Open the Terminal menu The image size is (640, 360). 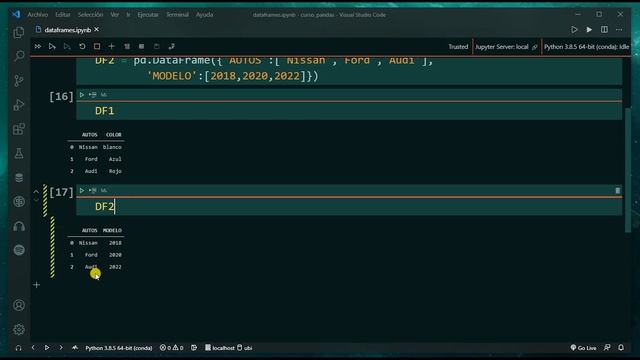click(x=177, y=15)
